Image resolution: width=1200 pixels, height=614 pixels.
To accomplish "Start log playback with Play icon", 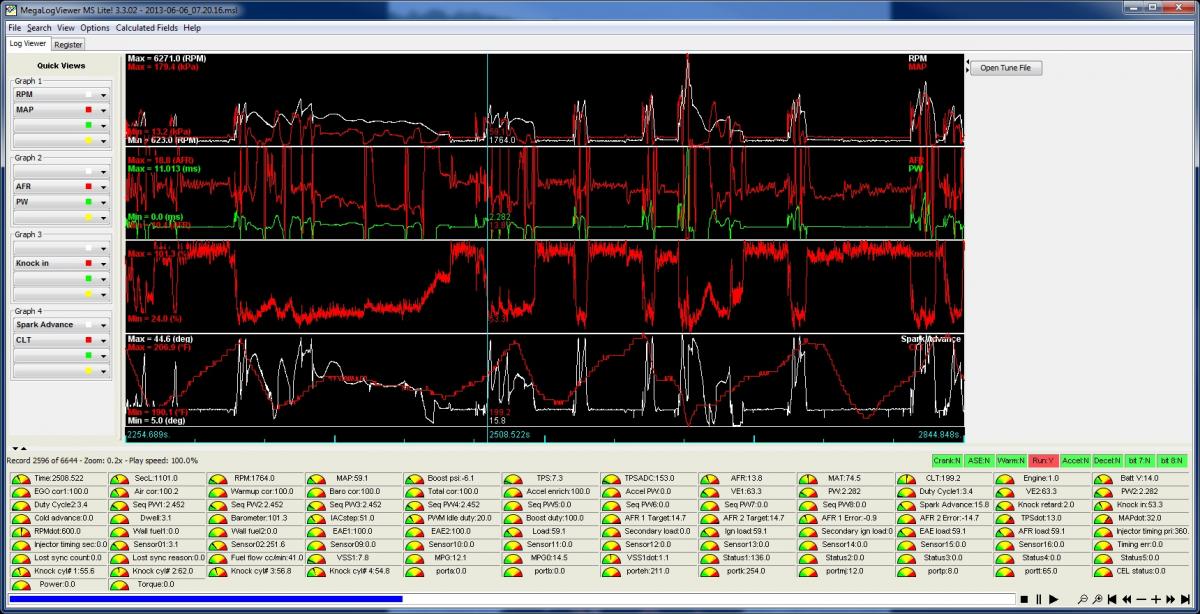I will coord(1053,599).
